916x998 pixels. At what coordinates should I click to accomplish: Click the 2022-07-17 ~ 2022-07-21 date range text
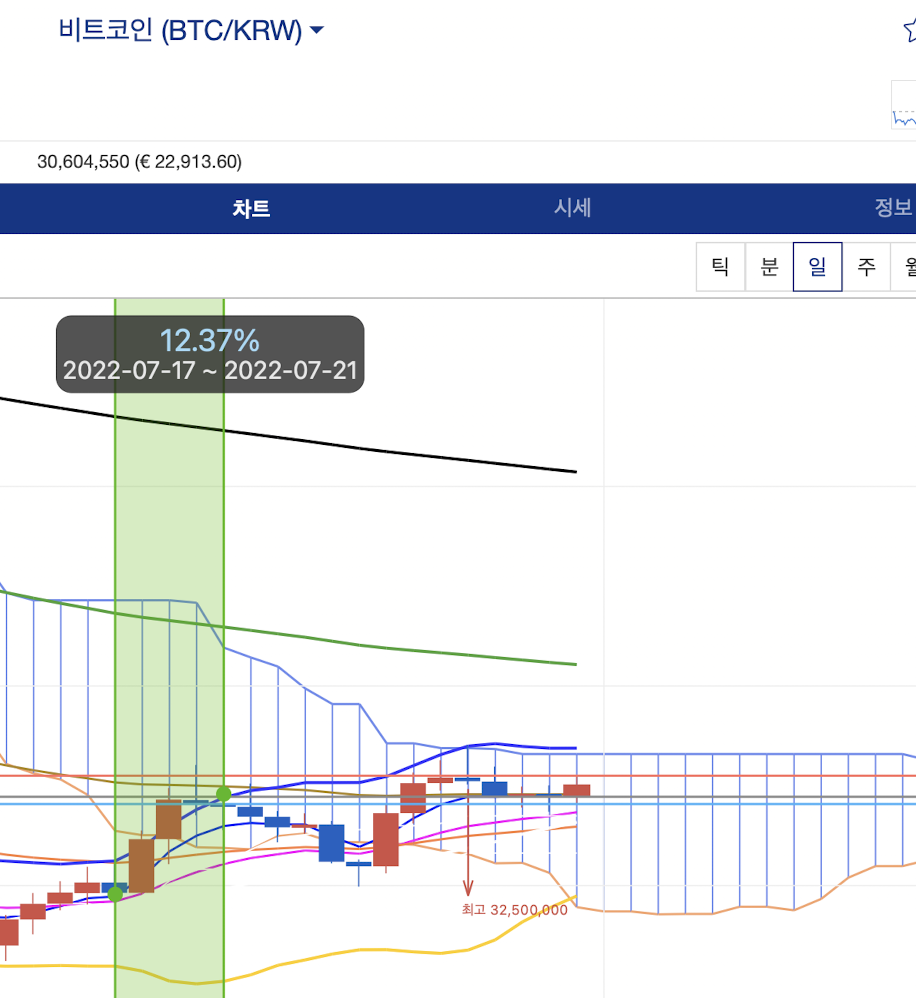point(210,370)
